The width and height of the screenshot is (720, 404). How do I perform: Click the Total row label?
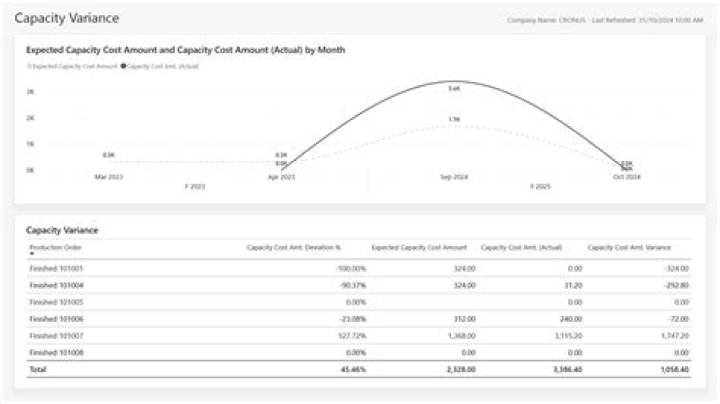point(37,369)
